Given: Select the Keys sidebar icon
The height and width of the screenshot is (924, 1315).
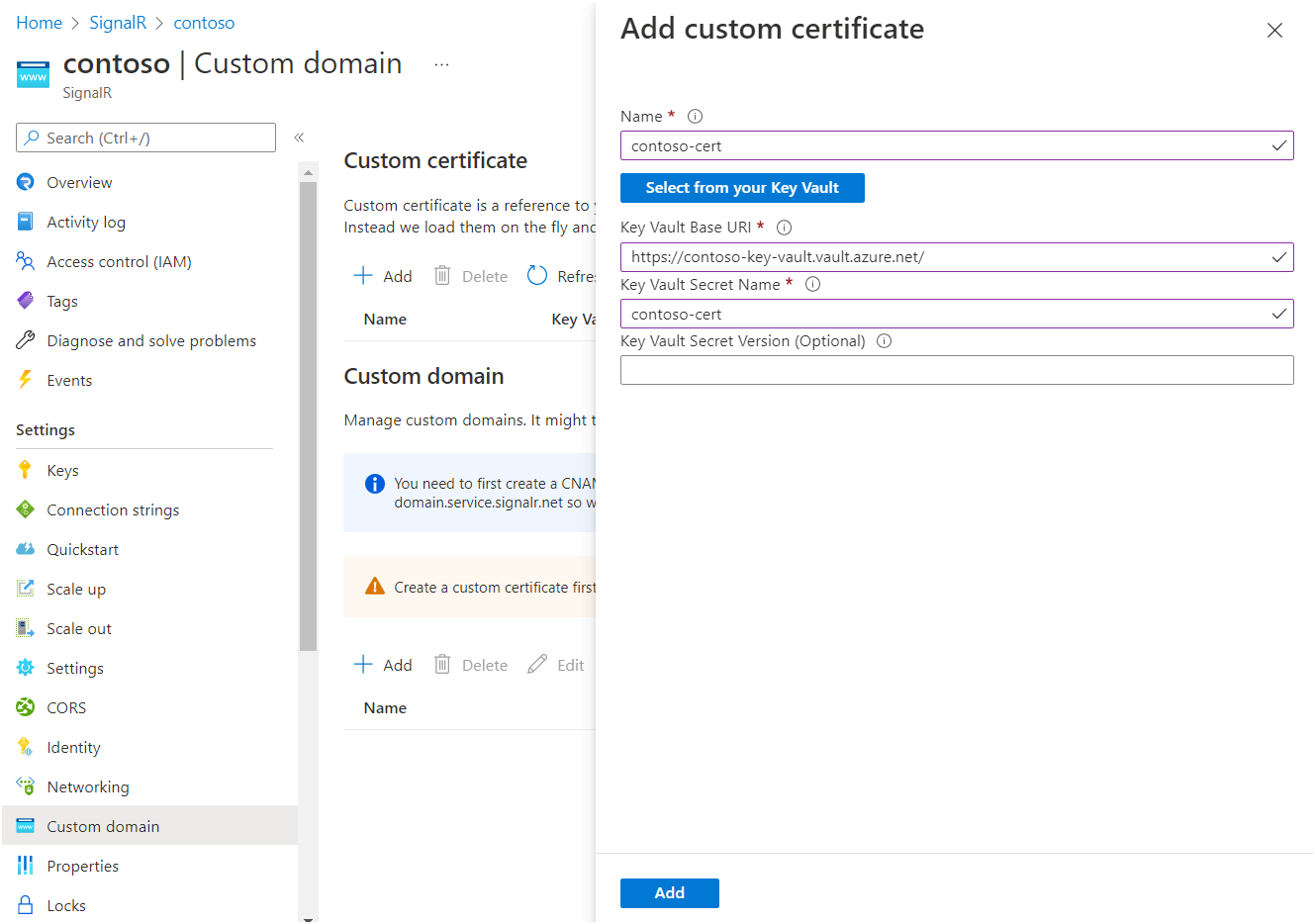Looking at the screenshot, I should tap(27, 469).
